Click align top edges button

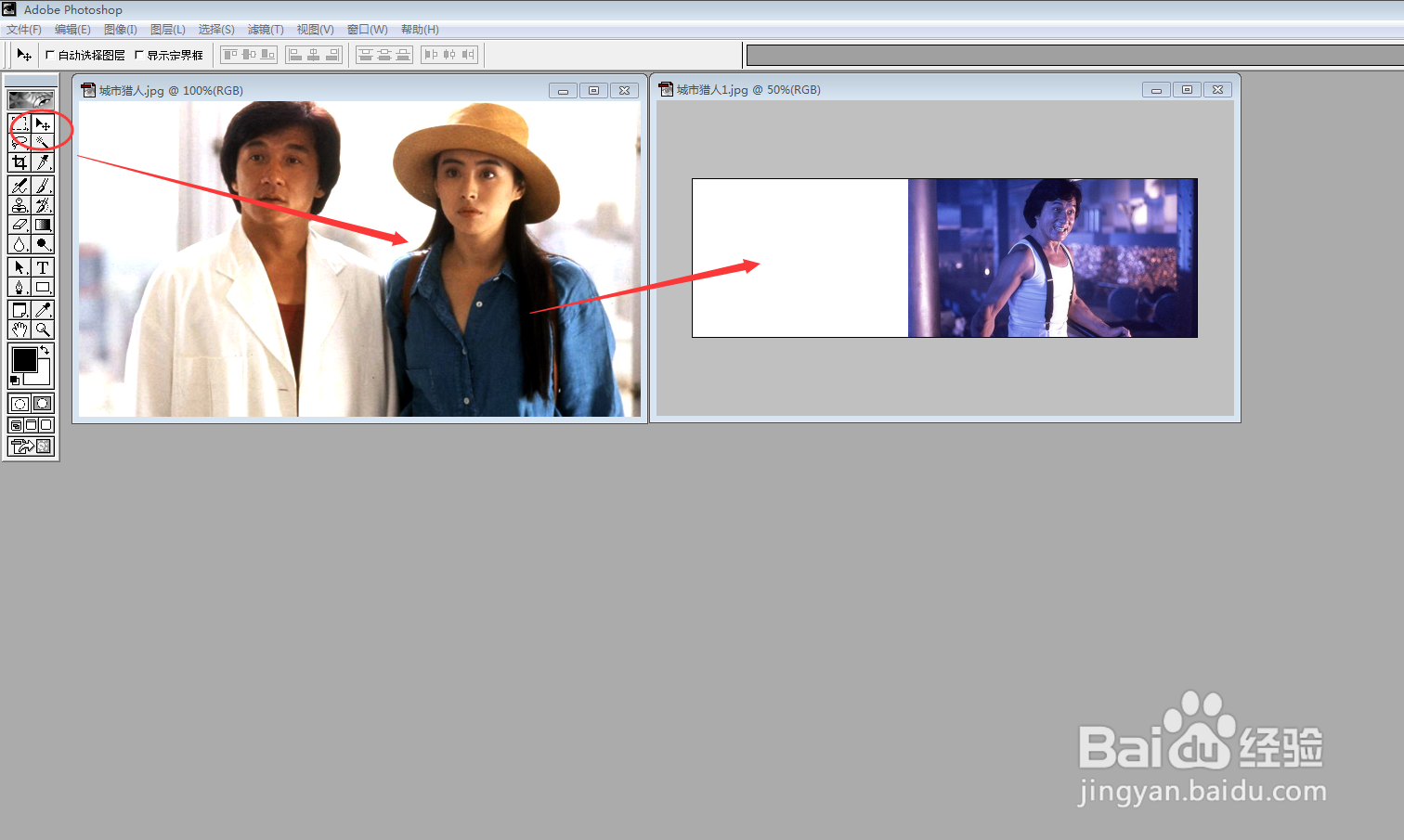230,55
